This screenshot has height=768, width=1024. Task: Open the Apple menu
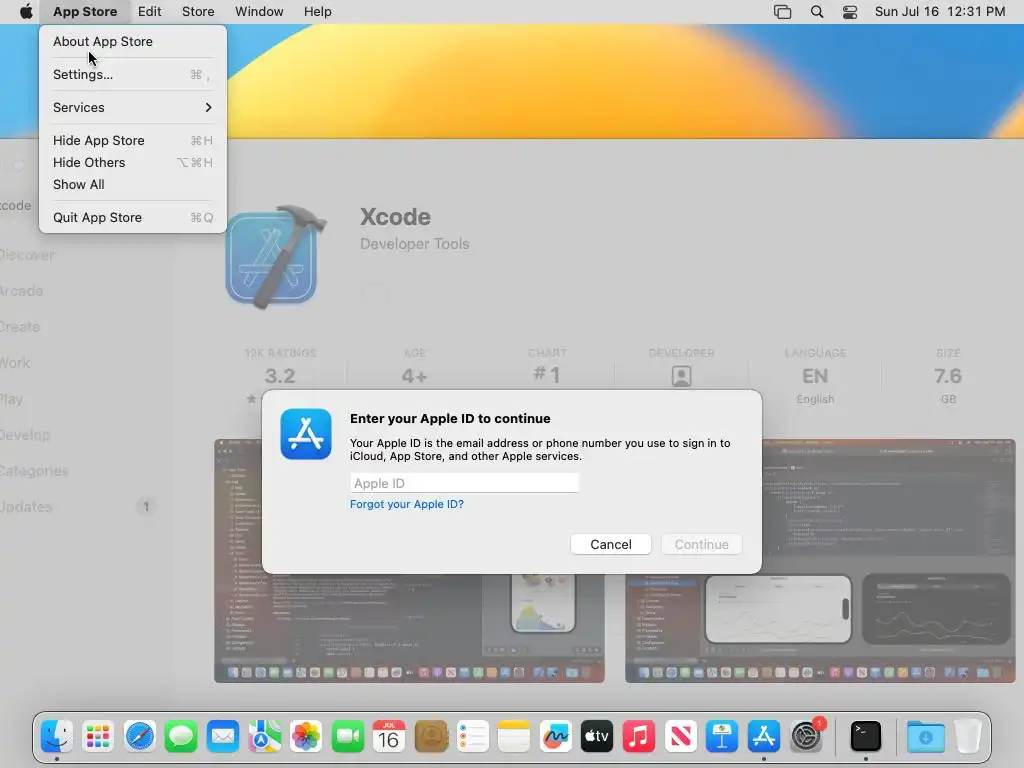tap(26, 11)
